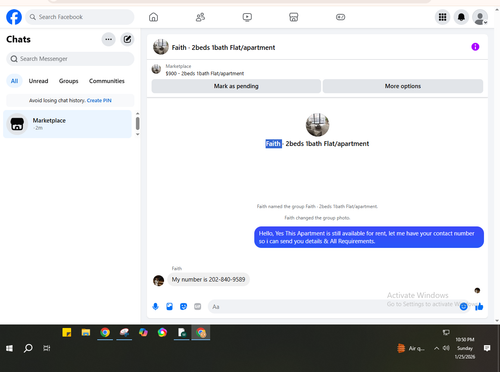
Task: Click the blue apartment availability message bubble
Action: [369, 237]
